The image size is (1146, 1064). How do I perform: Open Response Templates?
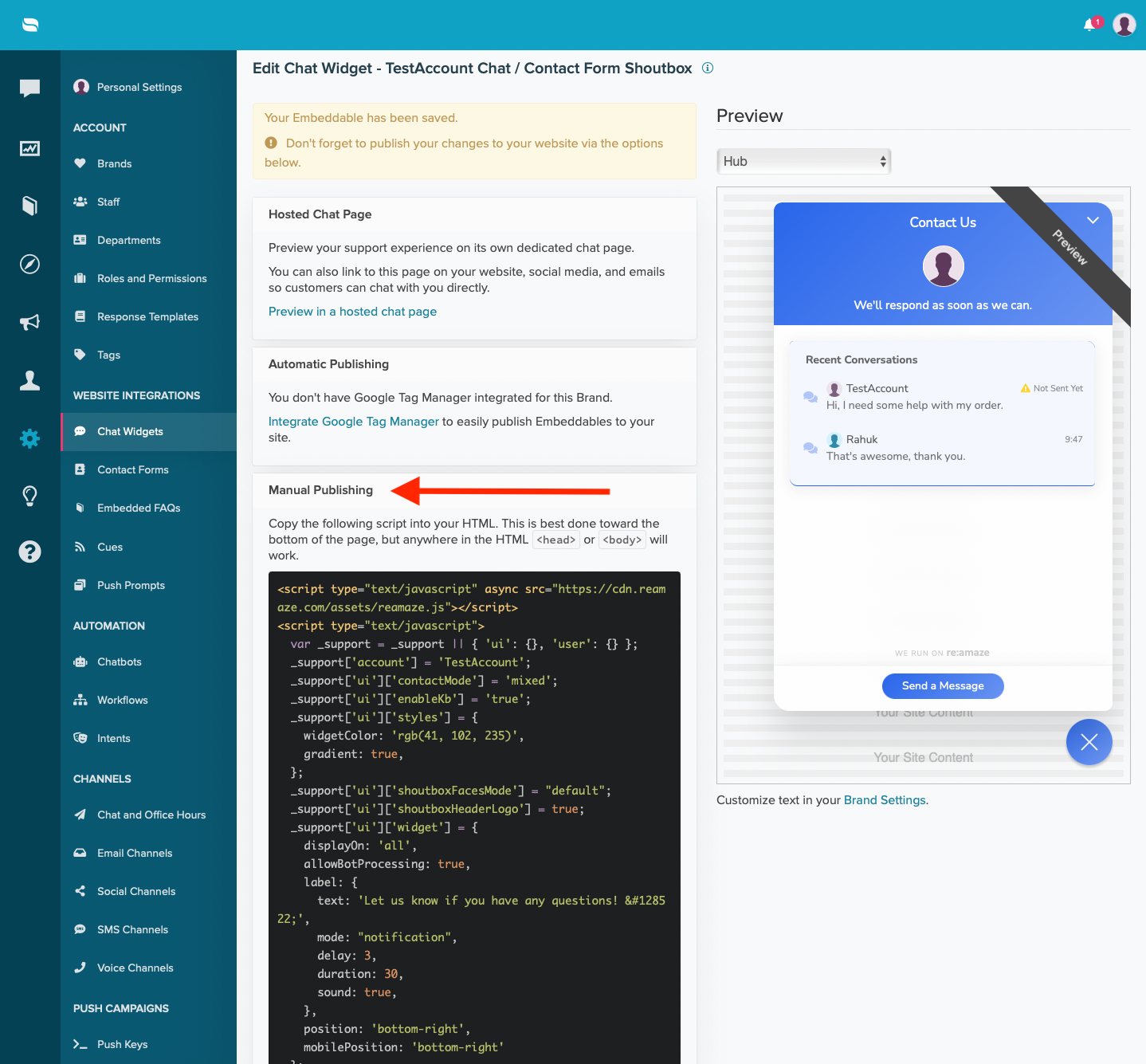pos(147,316)
